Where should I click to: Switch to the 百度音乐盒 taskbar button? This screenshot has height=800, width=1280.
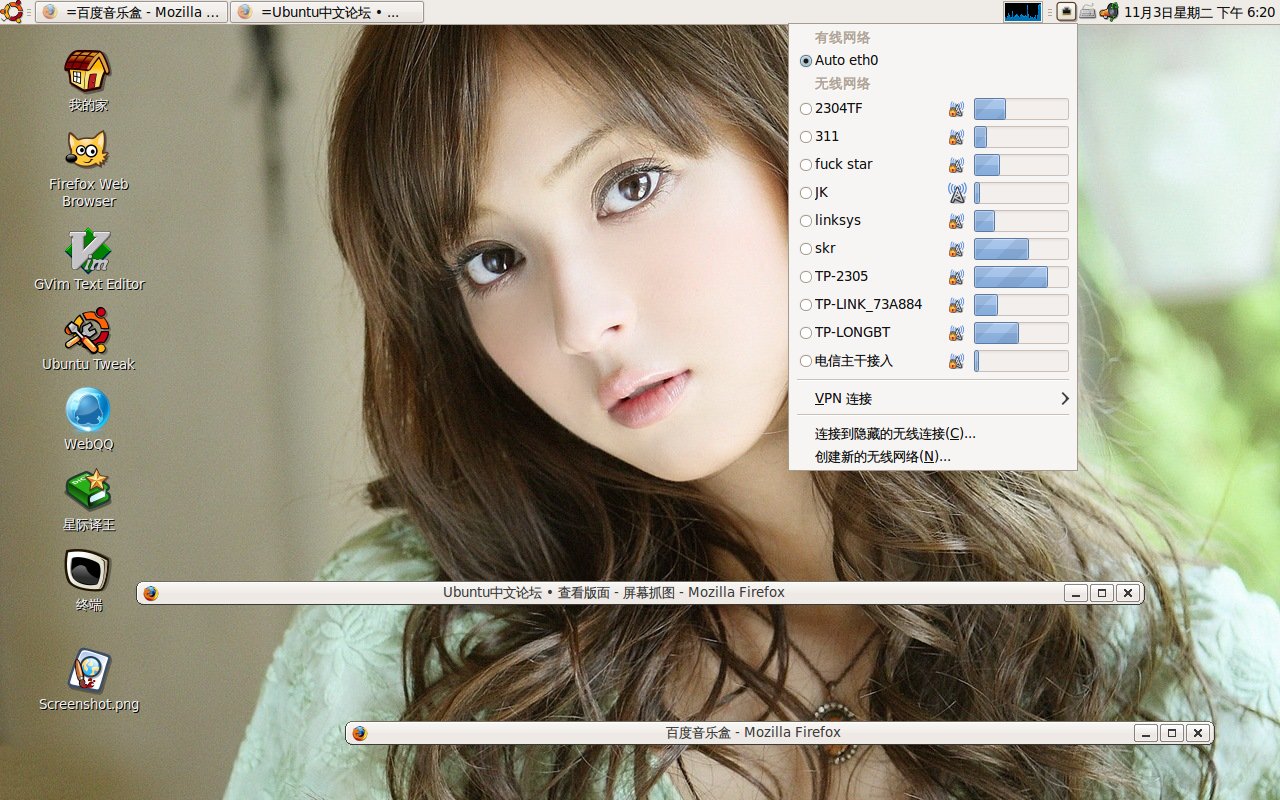[x=131, y=12]
